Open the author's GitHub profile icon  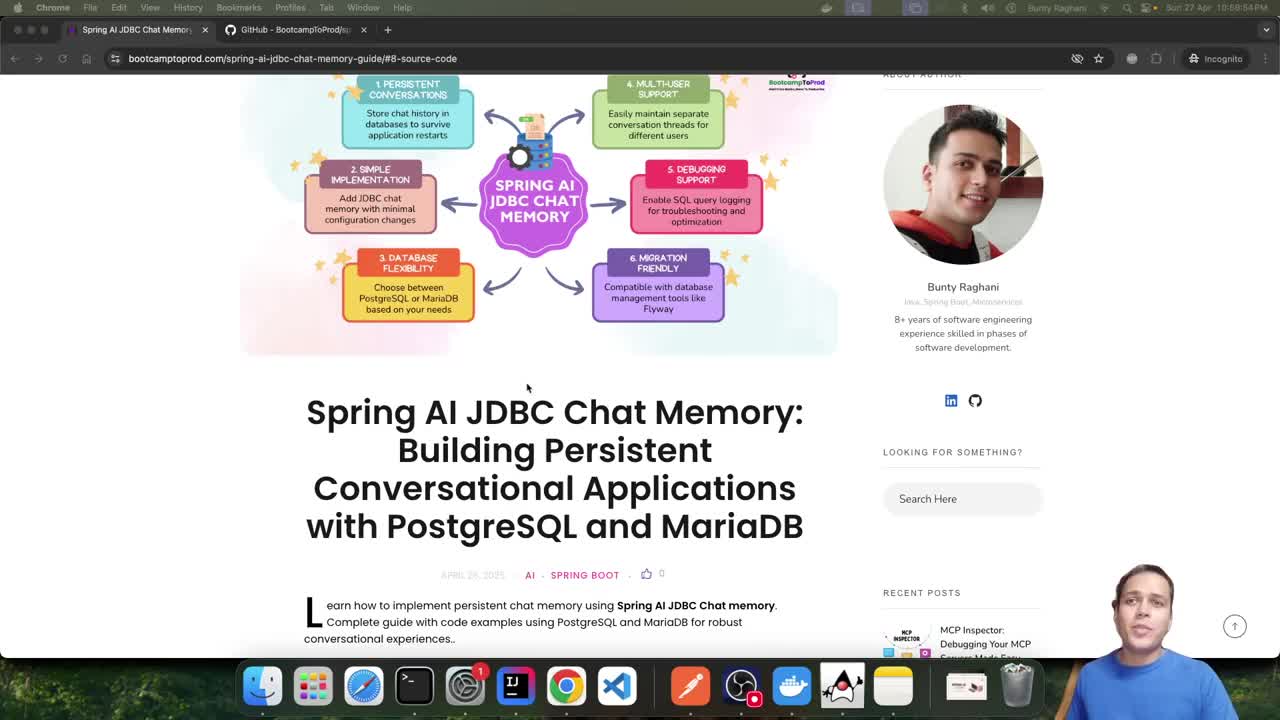[975, 401]
